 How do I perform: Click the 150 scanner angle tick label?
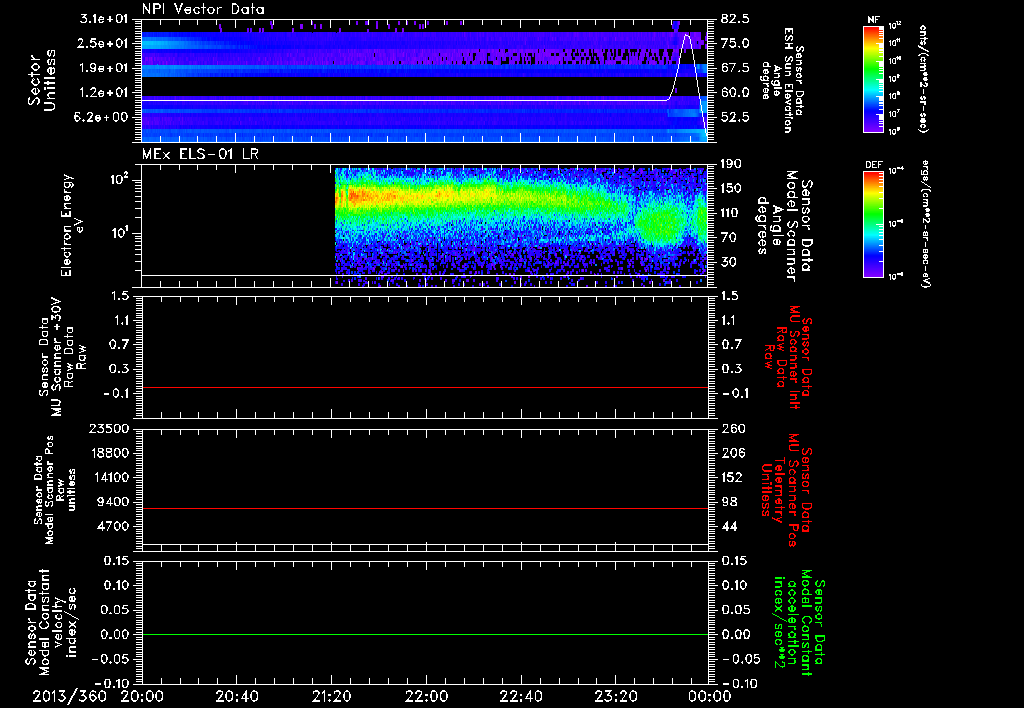pyautogui.click(x=731, y=188)
